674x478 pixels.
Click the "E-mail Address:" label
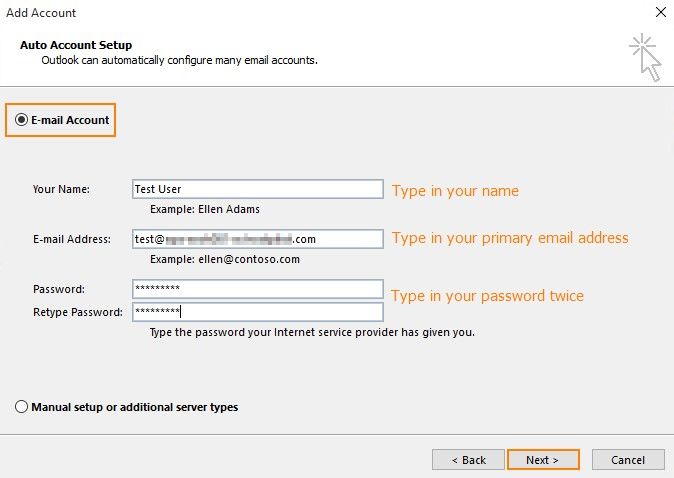[x=71, y=239]
